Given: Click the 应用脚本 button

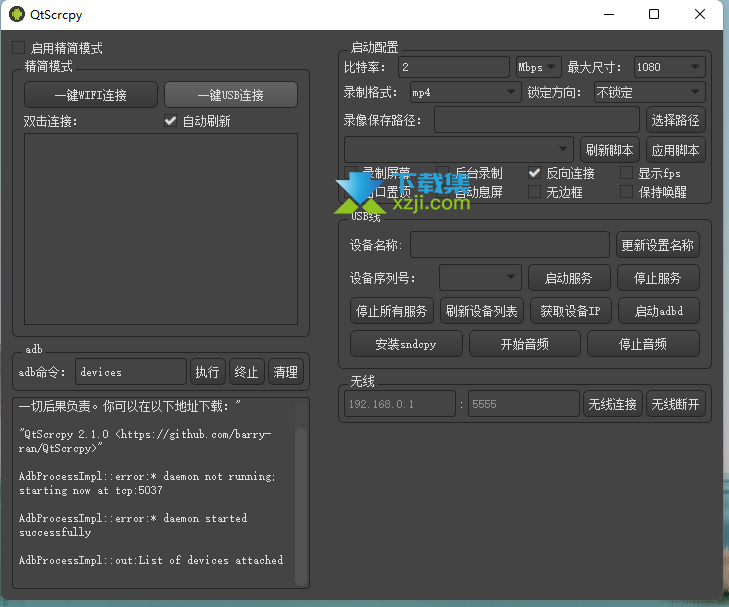Looking at the screenshot, I should coord(676,150).
